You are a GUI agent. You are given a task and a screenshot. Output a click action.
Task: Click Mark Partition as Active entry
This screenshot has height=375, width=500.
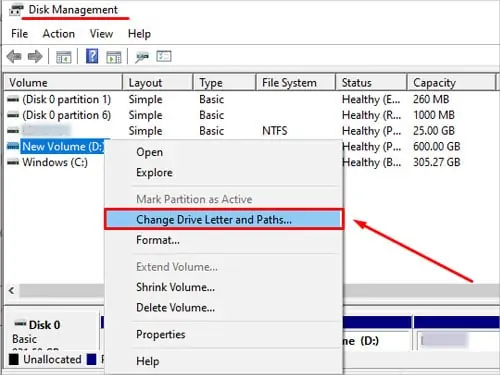[x=223, y=199]
